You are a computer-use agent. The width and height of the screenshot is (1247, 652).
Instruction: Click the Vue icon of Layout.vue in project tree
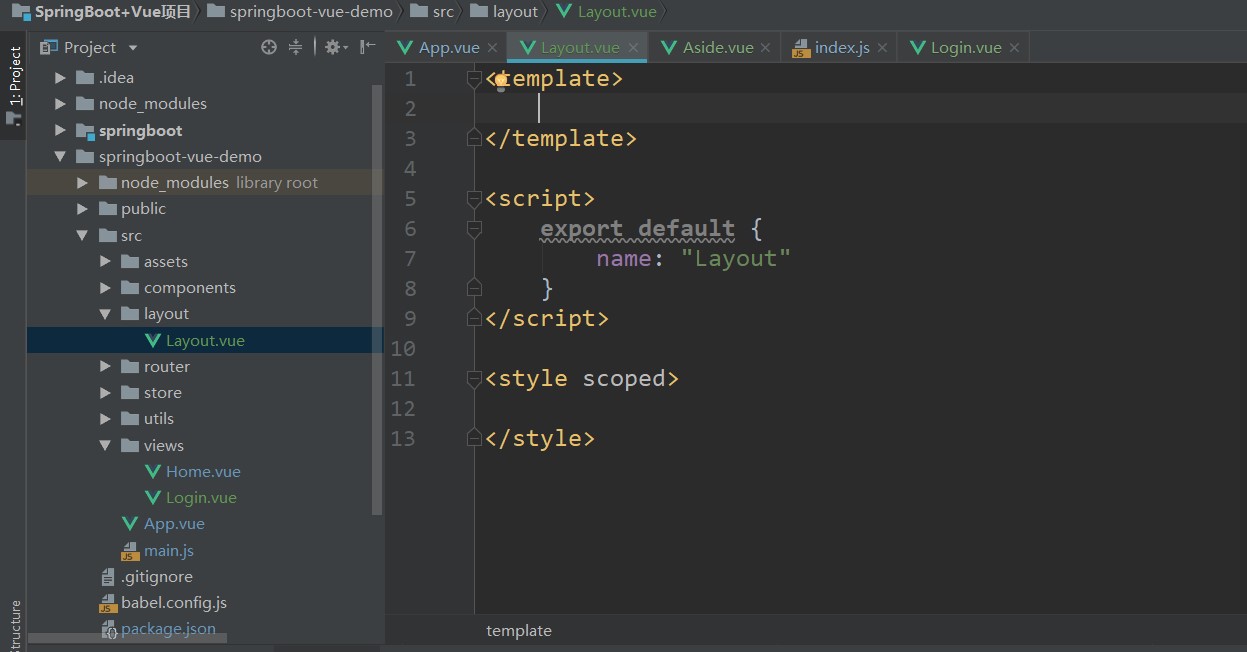point(153,340)
